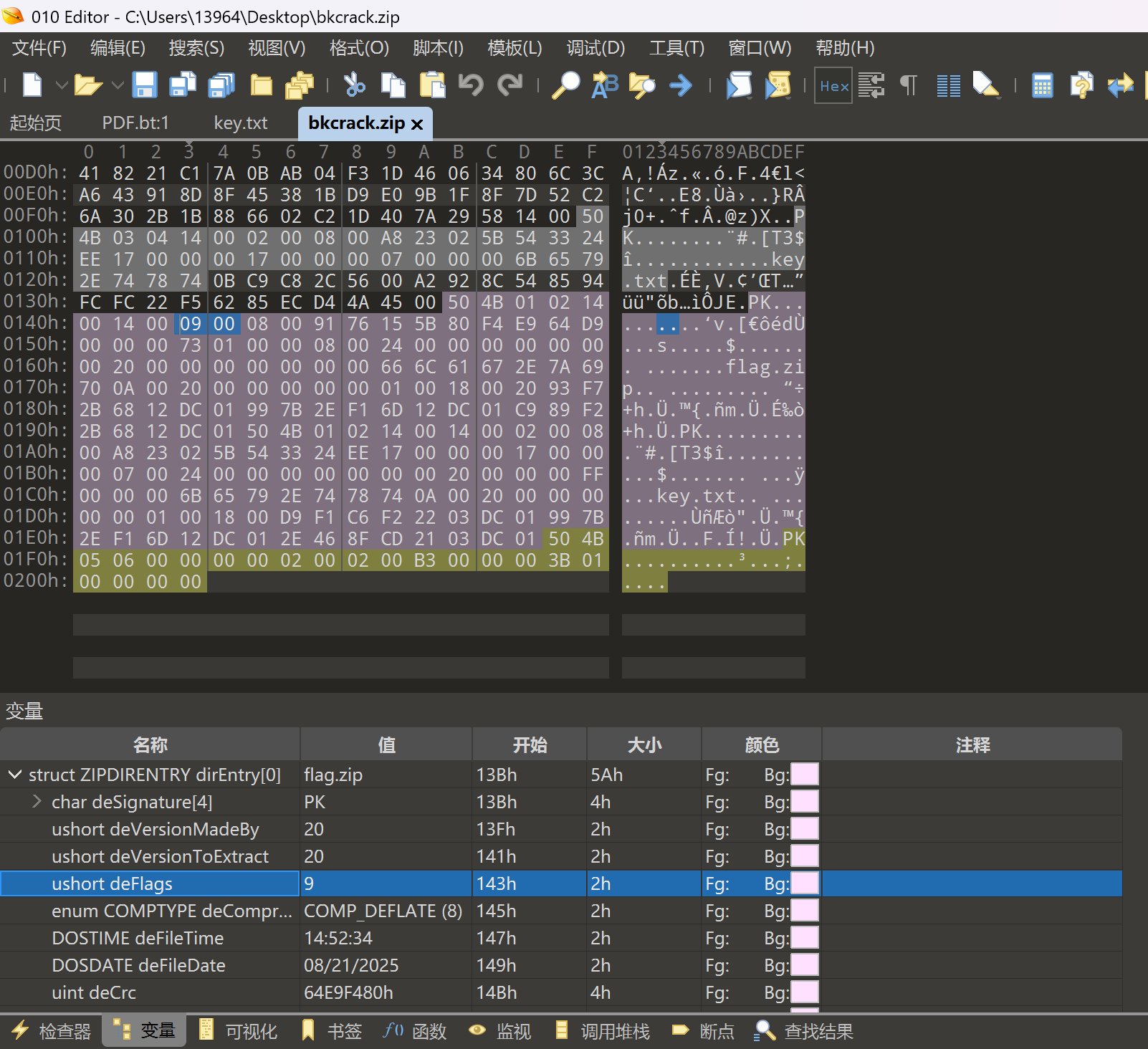Sort by the 开始 column header

coord(530,745)
